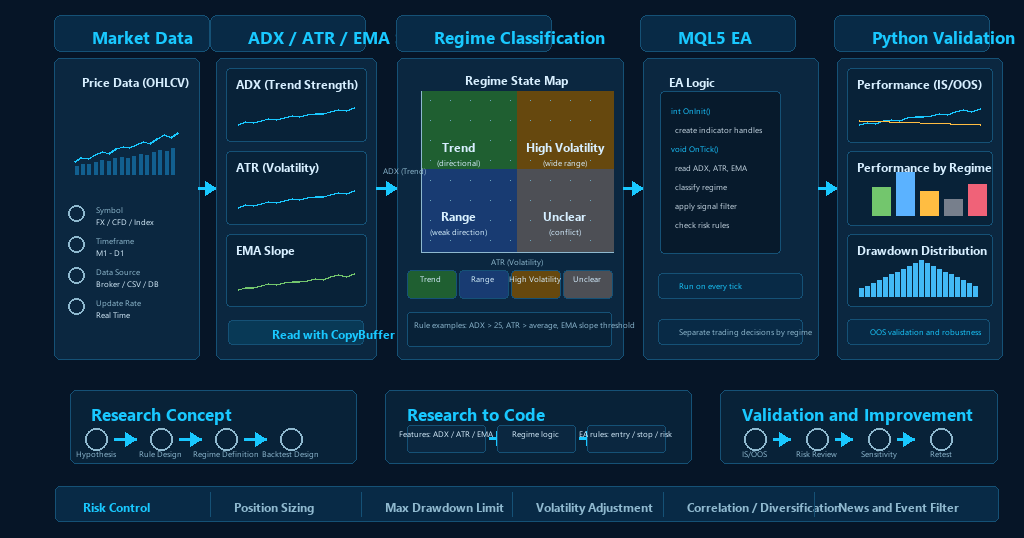Viewport: 1024px width, 538px height.
Task: Click the green Trend legend chip
Action: coord(432,285)
